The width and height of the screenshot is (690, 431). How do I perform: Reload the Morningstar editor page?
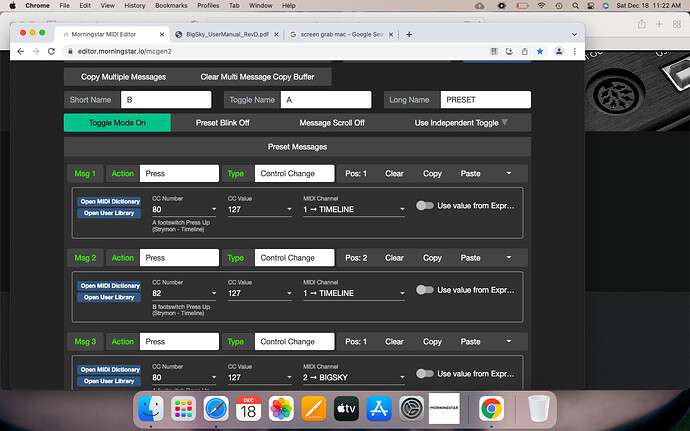click(x=51, y=51)
